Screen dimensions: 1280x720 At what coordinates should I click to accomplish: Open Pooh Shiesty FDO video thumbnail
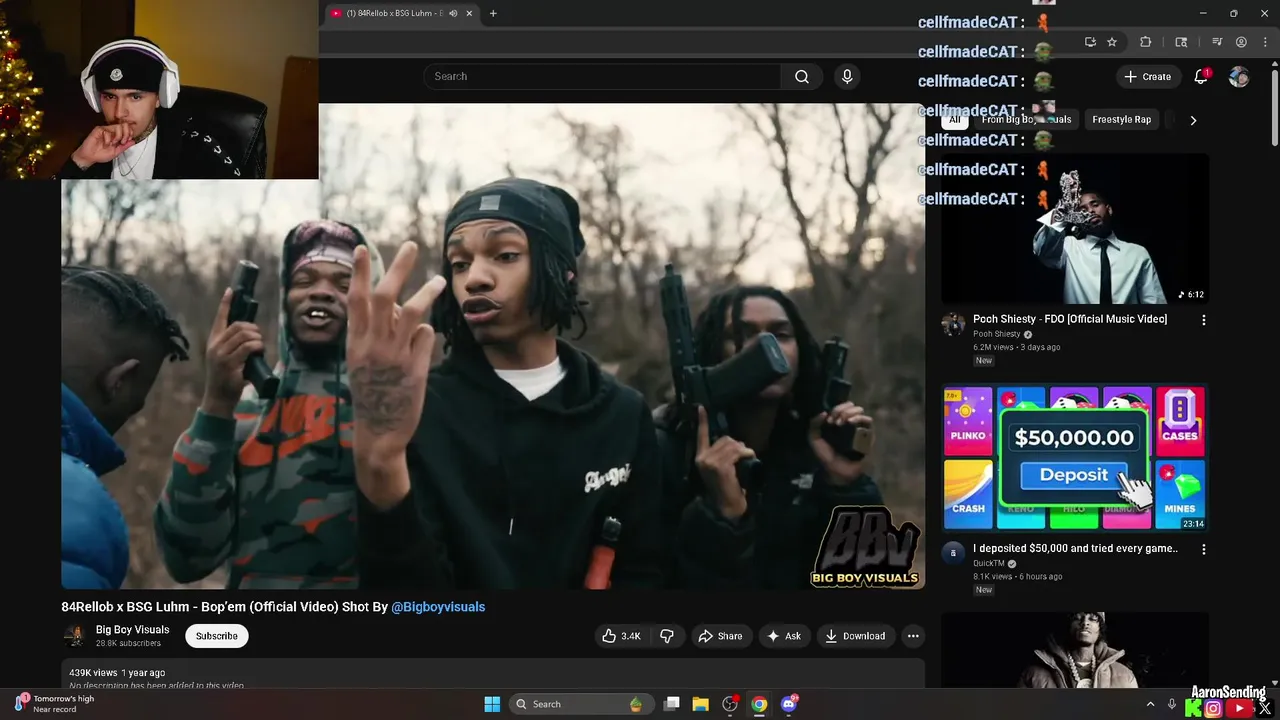point(1074,228)
